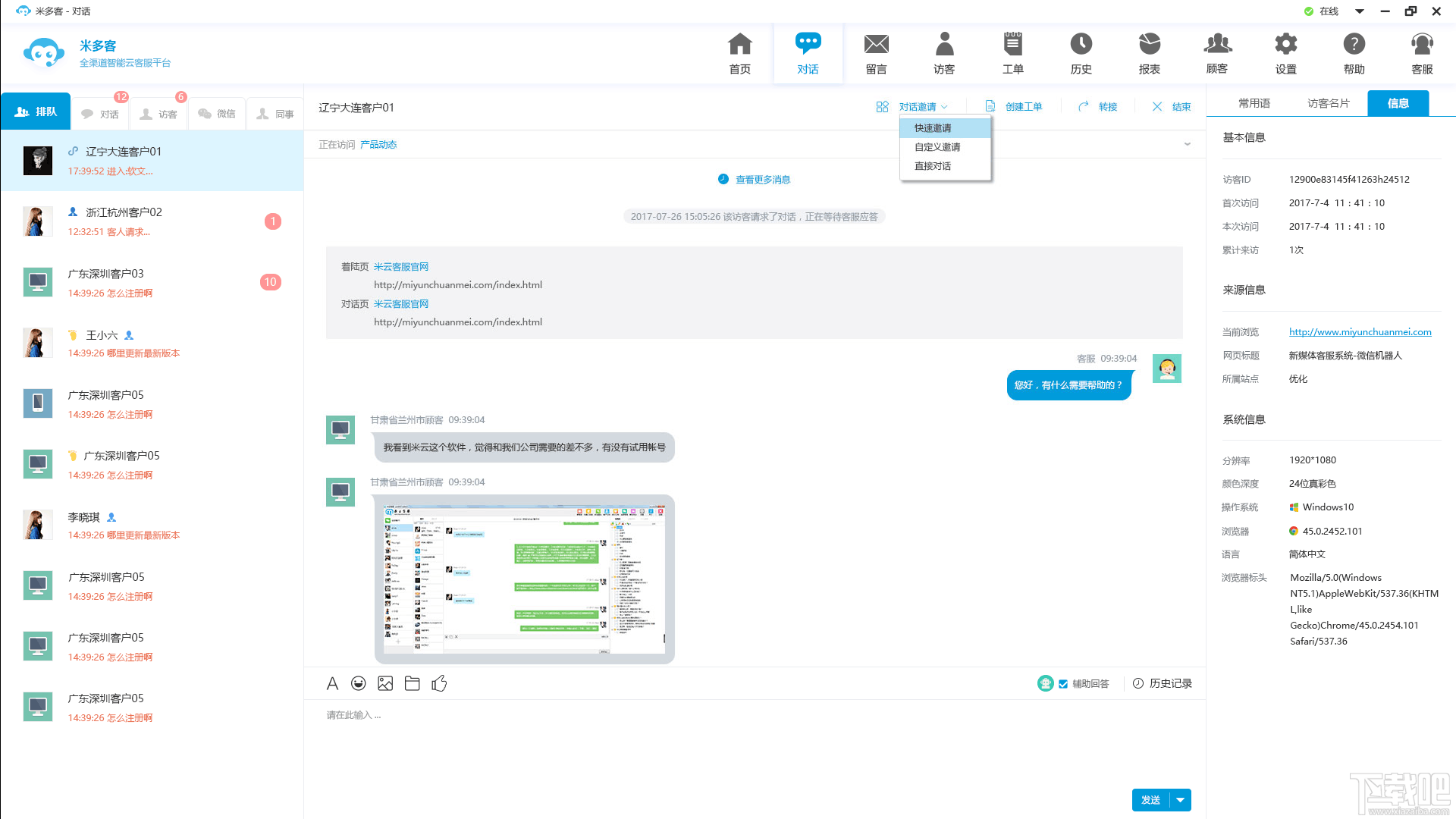Screen dimensions: 1456x819
Task: Open the 历史 history clock icon
Action: (1081, 45)
